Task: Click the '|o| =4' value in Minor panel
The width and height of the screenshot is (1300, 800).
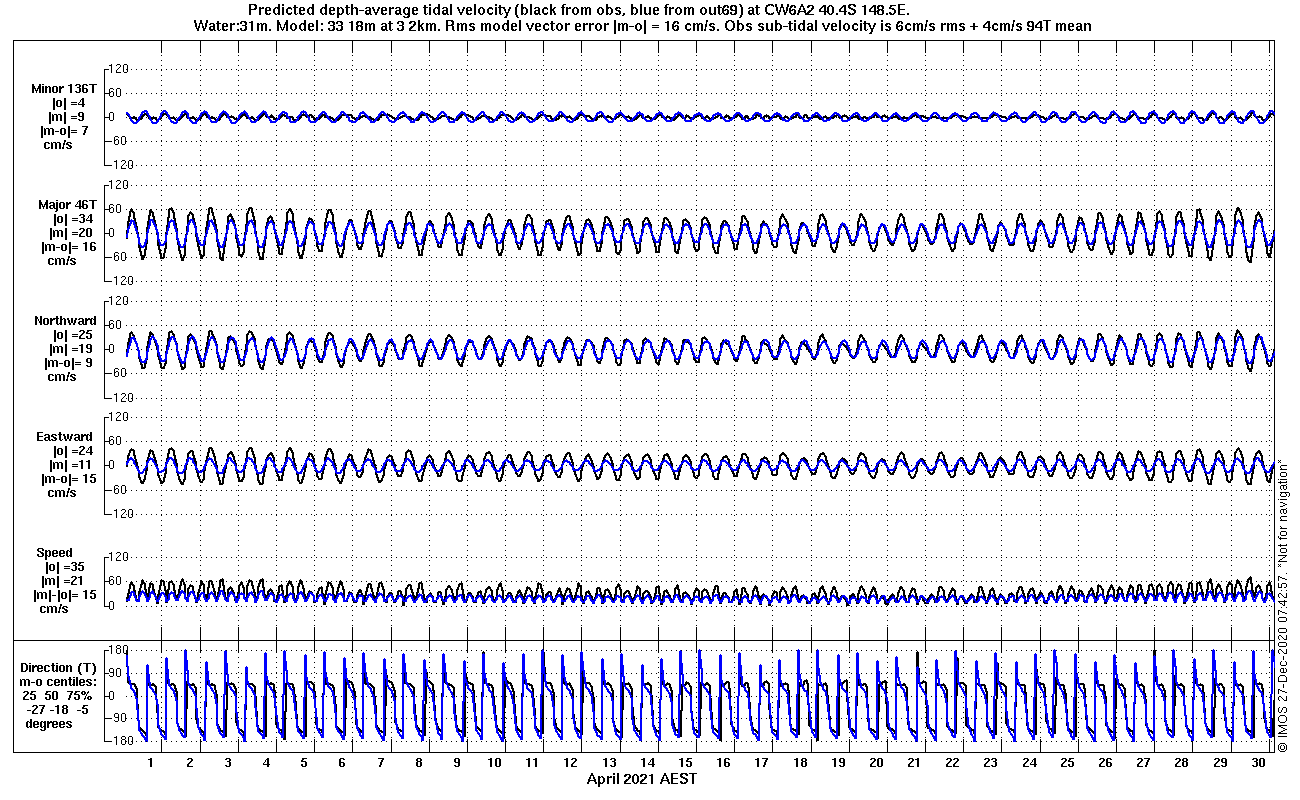Action: [69, 103]
